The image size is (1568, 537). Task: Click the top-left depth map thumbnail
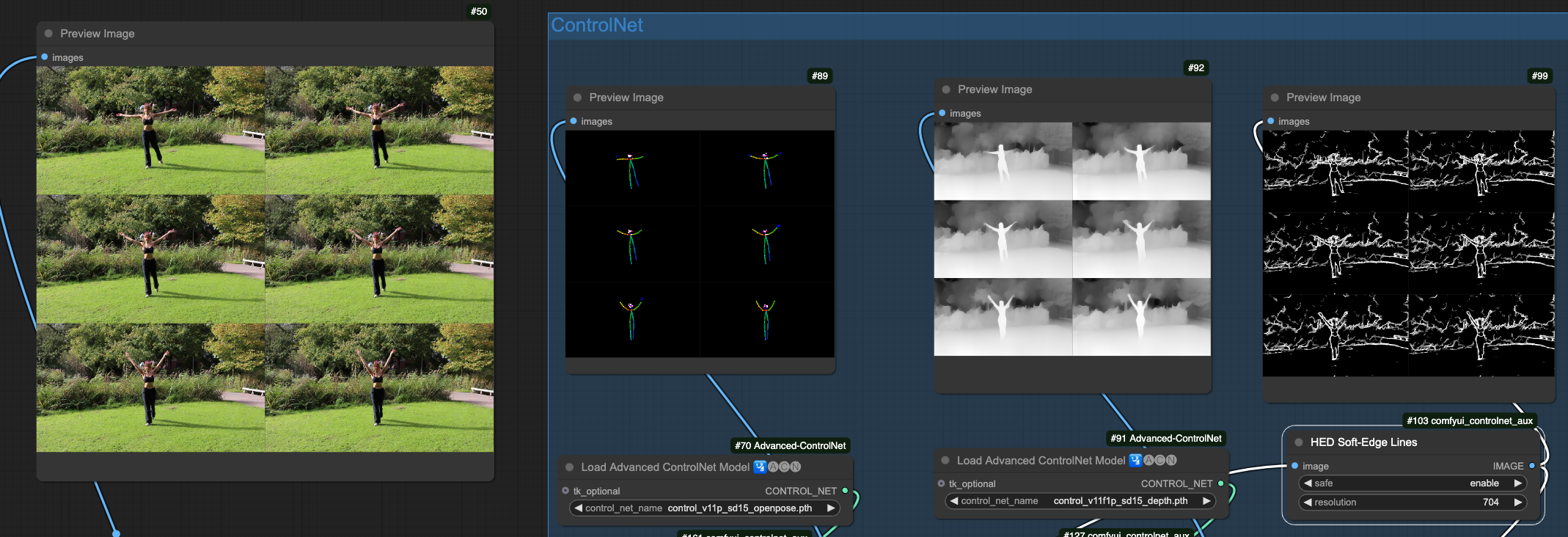(1003, 161)
